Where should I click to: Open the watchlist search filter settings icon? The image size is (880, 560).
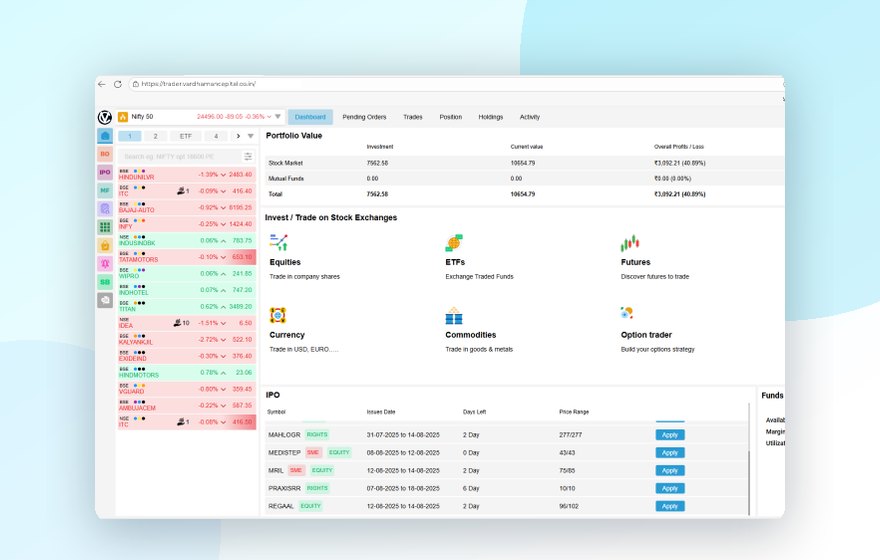pos(248,157)
